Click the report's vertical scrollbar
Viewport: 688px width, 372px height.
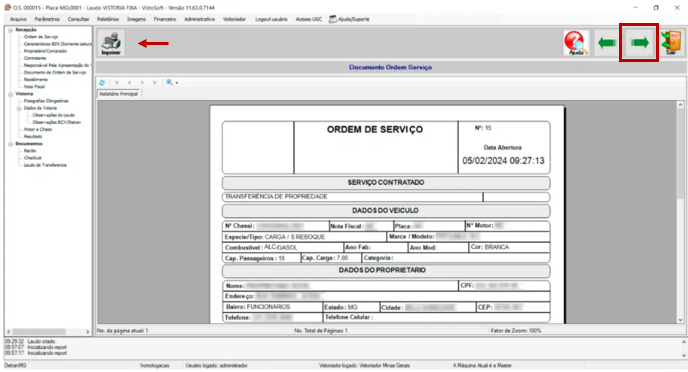click(x=680, y=212)
